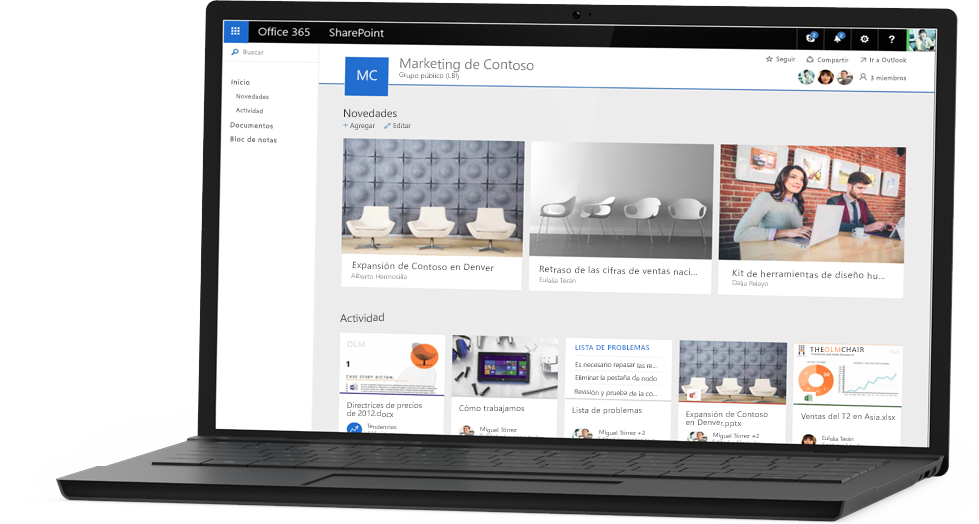Go to Inicio in left navigation
Viewport: 979px width, 524px height.
pos(240,82)
